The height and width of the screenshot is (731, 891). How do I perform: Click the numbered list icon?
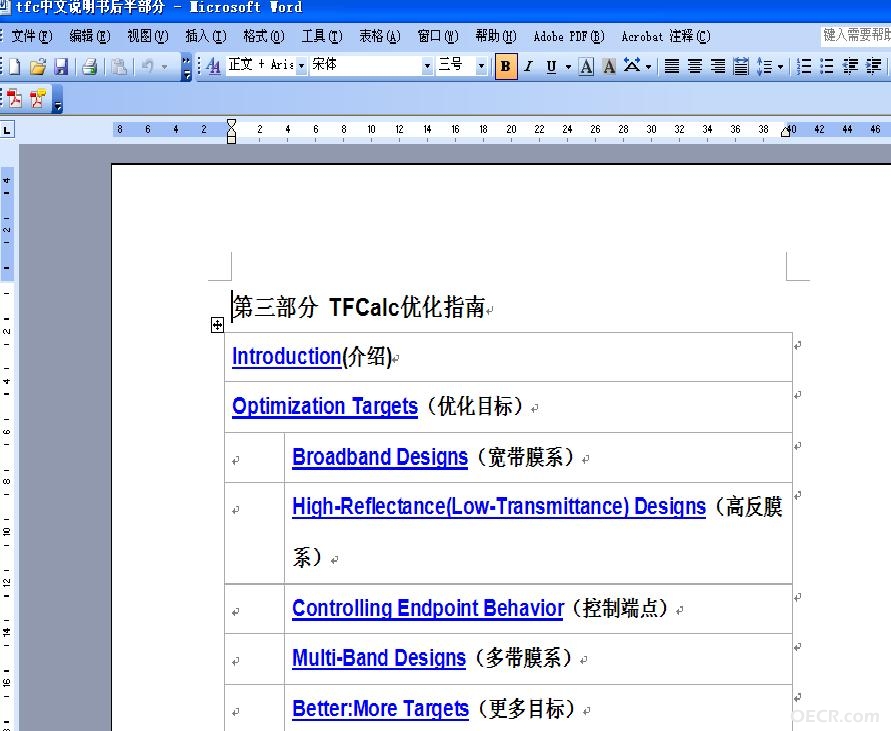pyautogui.click(x=803, y=66)
